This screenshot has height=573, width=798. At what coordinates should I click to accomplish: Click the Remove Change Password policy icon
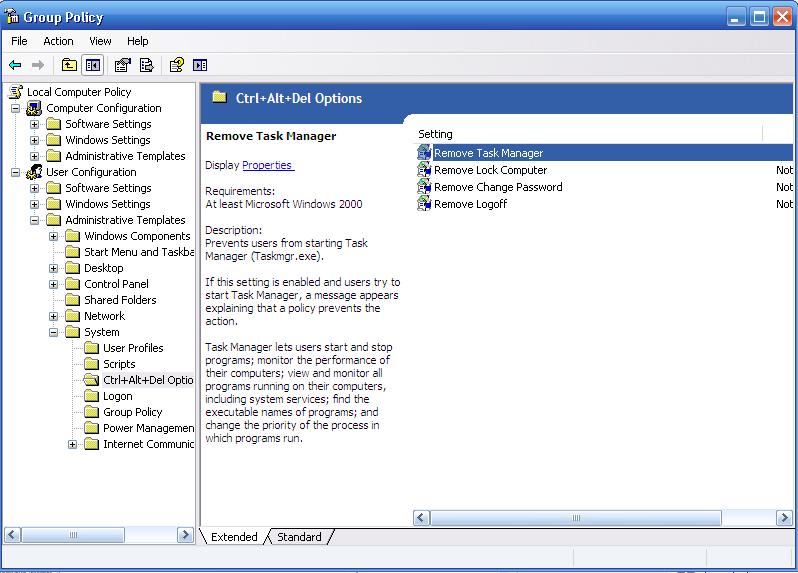pos(424,187)
